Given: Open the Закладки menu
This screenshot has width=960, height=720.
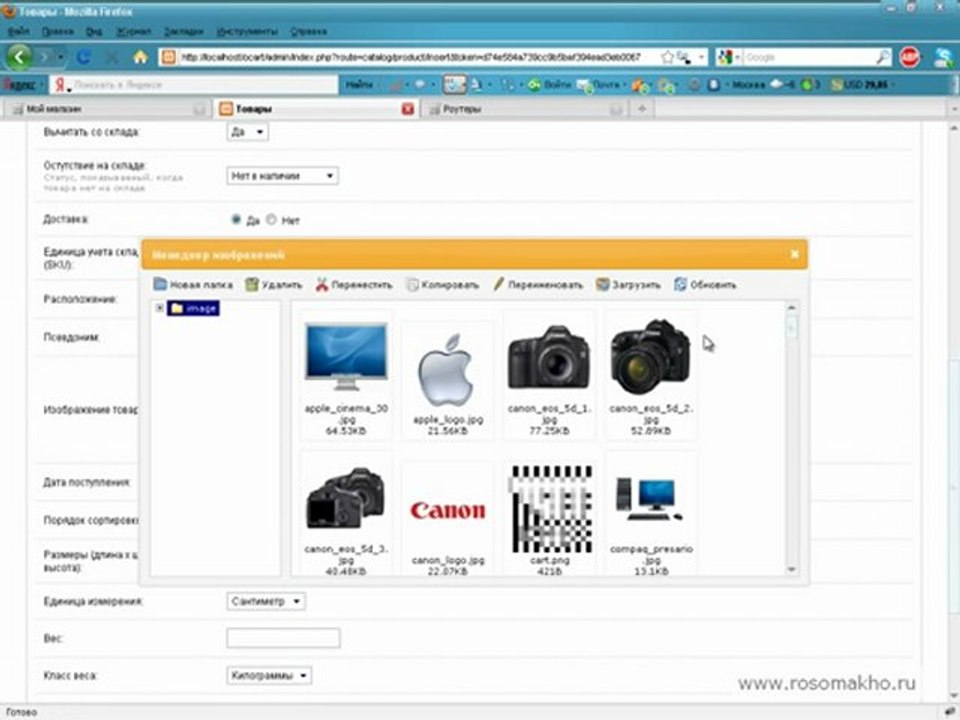Looking at the screenshot, I should coord(184,31).
